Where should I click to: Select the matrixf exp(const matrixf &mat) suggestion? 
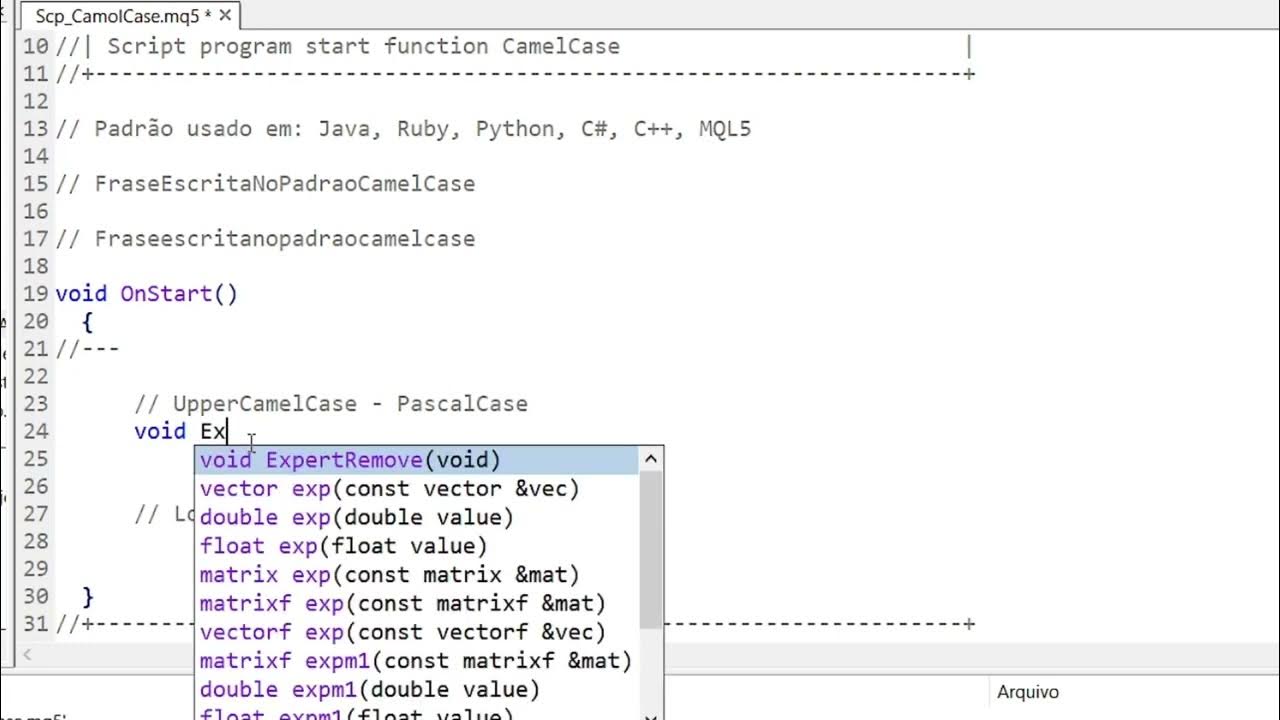(x=402, y=603)
